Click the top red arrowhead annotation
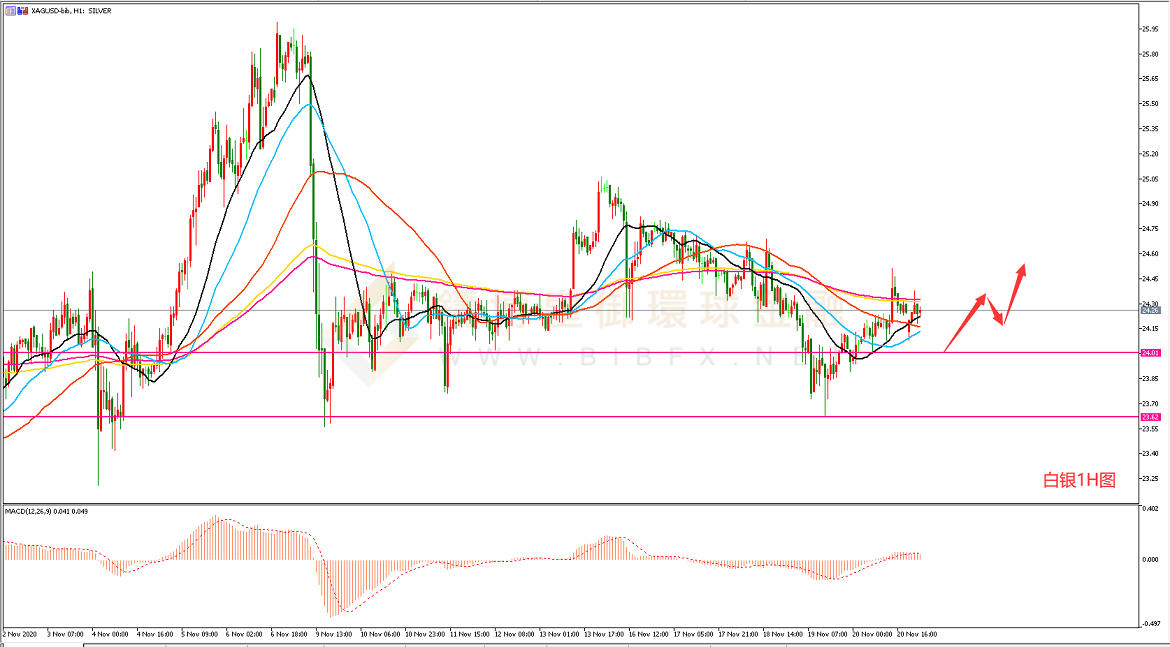Viewport: 1170px width, 647px height. (x=1021, y=268)
